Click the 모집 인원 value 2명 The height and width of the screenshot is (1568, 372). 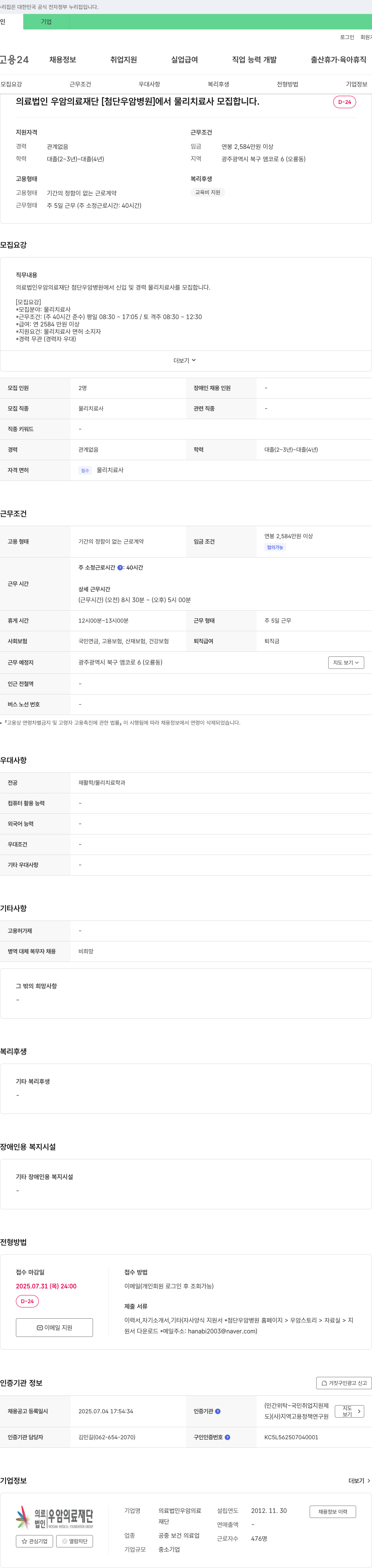[83, 388]
